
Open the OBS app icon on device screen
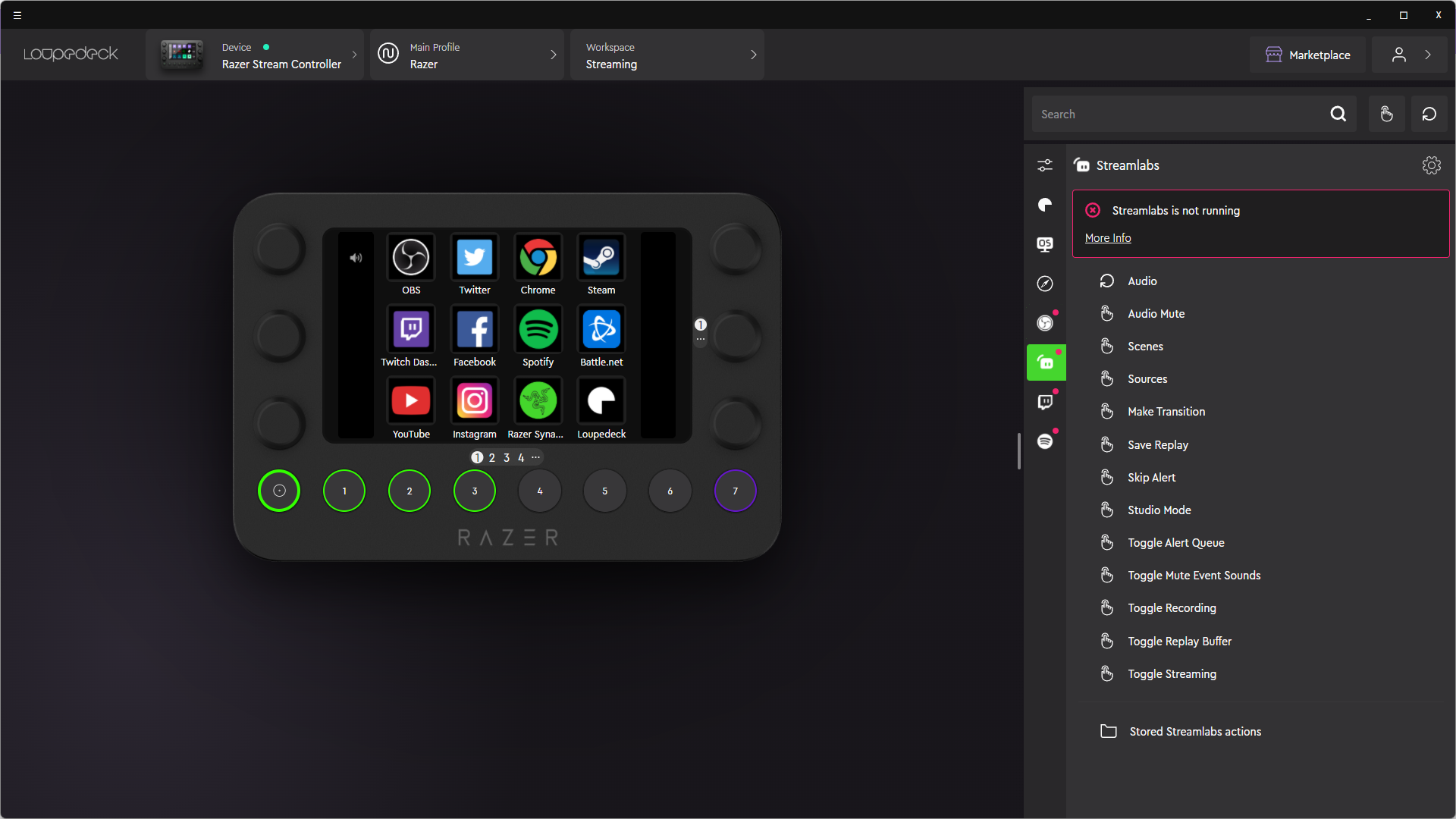coord(411,259)
